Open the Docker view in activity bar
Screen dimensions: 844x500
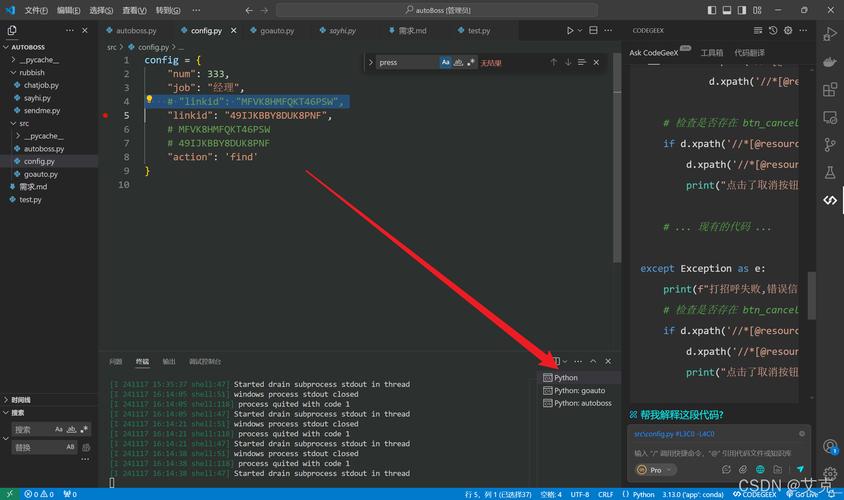coord(830,62)
